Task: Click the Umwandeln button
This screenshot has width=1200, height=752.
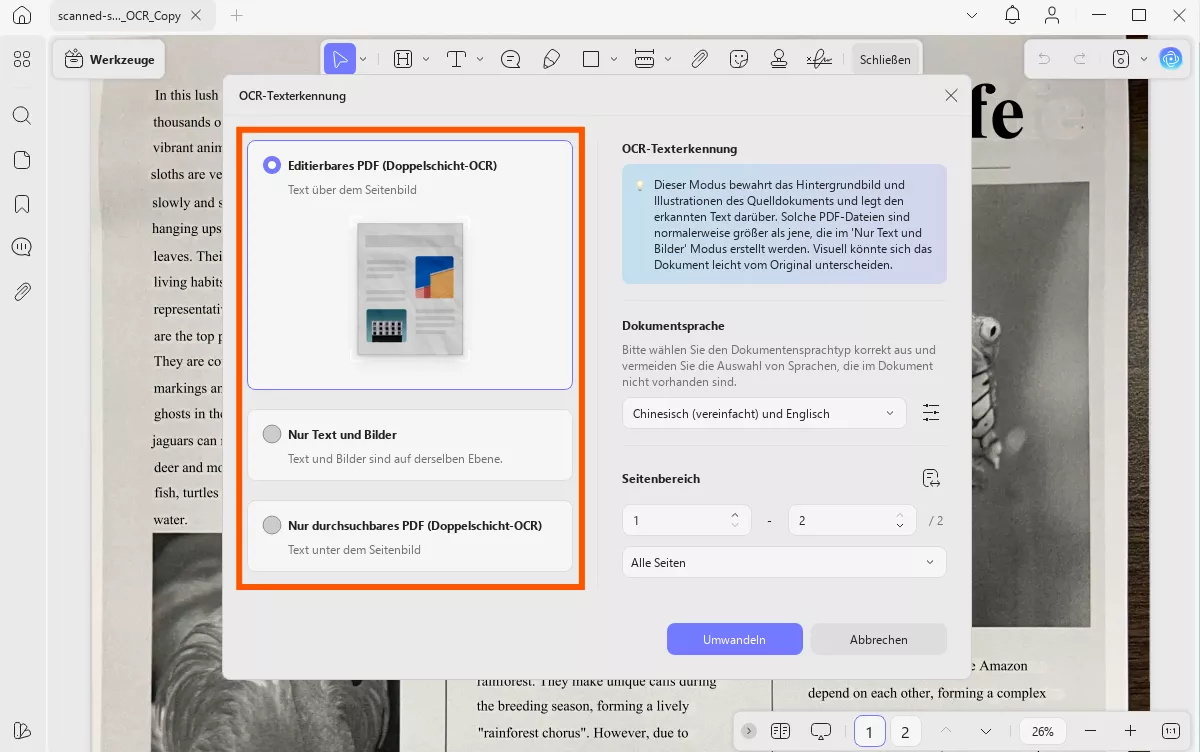Action: [734, 639]
